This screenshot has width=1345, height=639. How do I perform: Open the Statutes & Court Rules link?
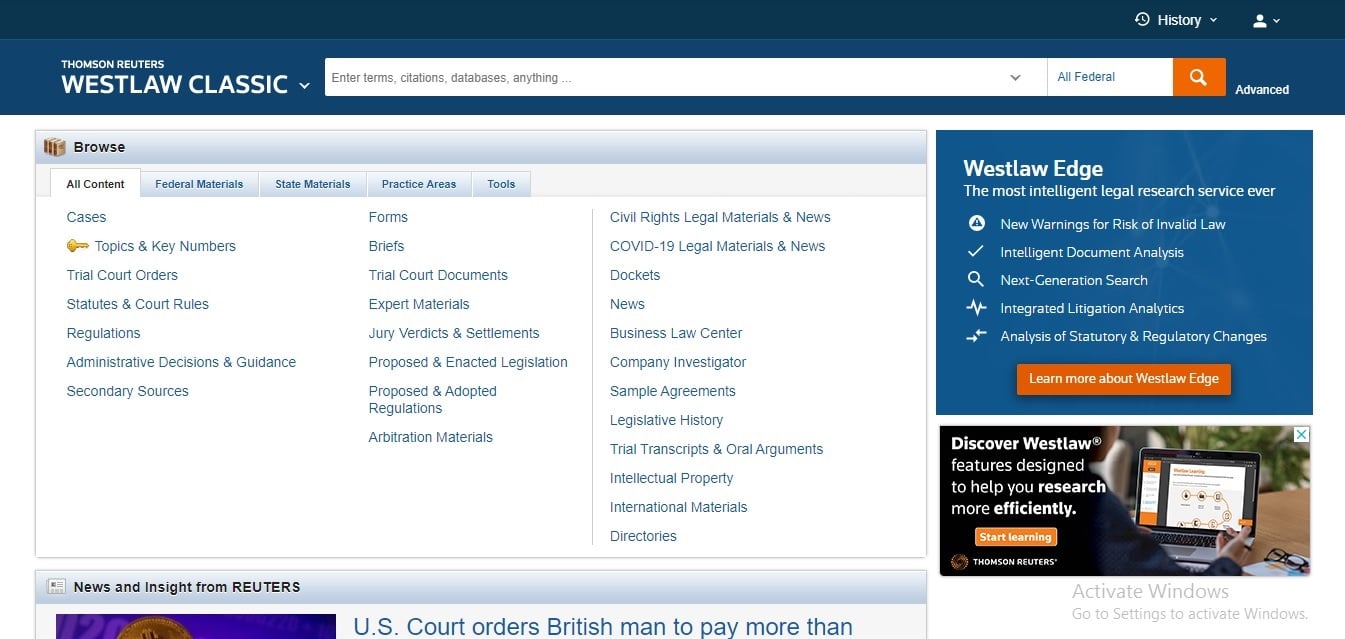[x=137, y=304]
